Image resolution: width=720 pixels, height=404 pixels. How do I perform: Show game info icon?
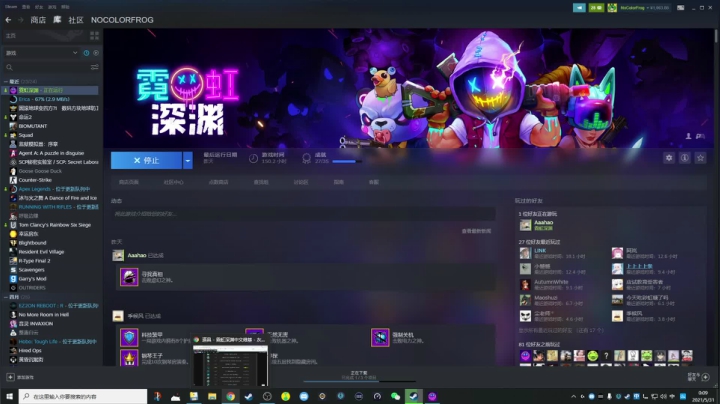coord(685,158)
